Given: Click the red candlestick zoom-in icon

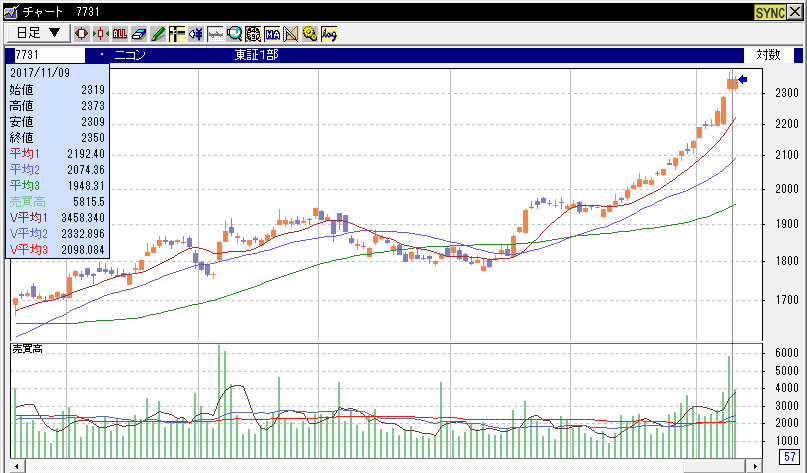Looking at the screenshot, I should [81, 33].
